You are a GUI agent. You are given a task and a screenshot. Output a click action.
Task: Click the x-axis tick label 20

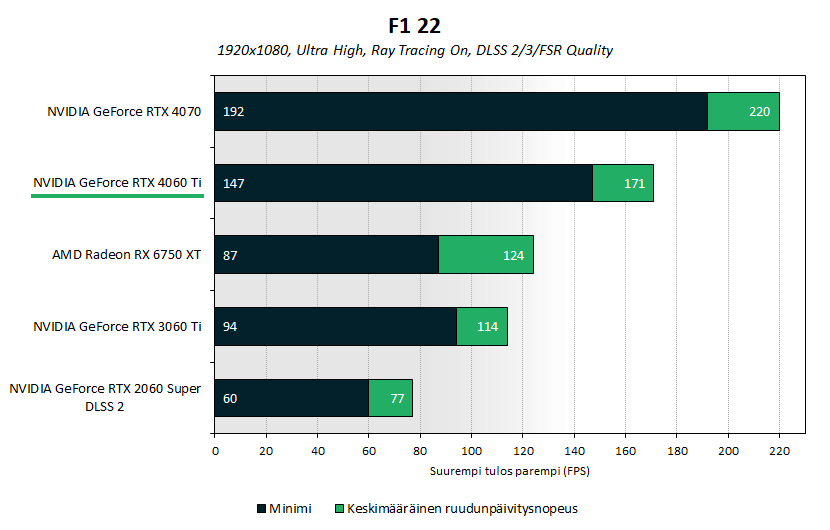(x=266, y=451)
